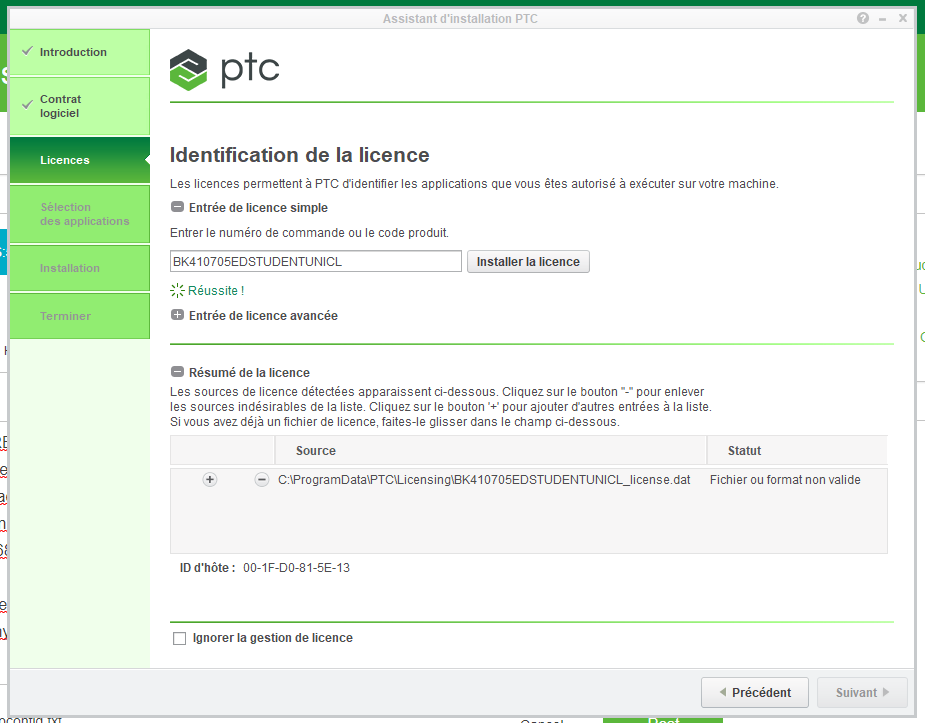Click the Source column header
This screenshot has width=925, height=723.
click(491, 451)
